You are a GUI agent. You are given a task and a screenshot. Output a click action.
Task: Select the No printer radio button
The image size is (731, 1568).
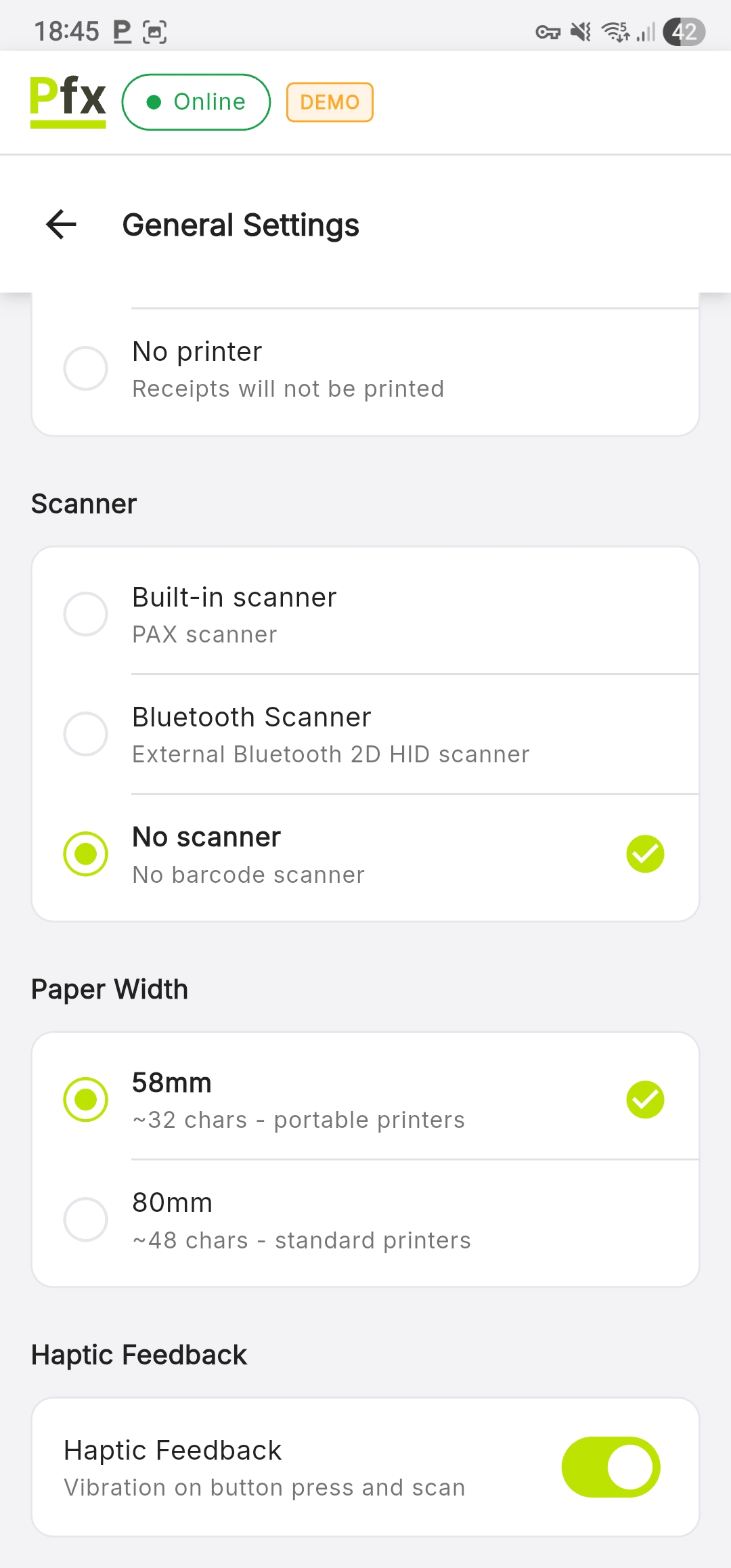tap(86, 369)
